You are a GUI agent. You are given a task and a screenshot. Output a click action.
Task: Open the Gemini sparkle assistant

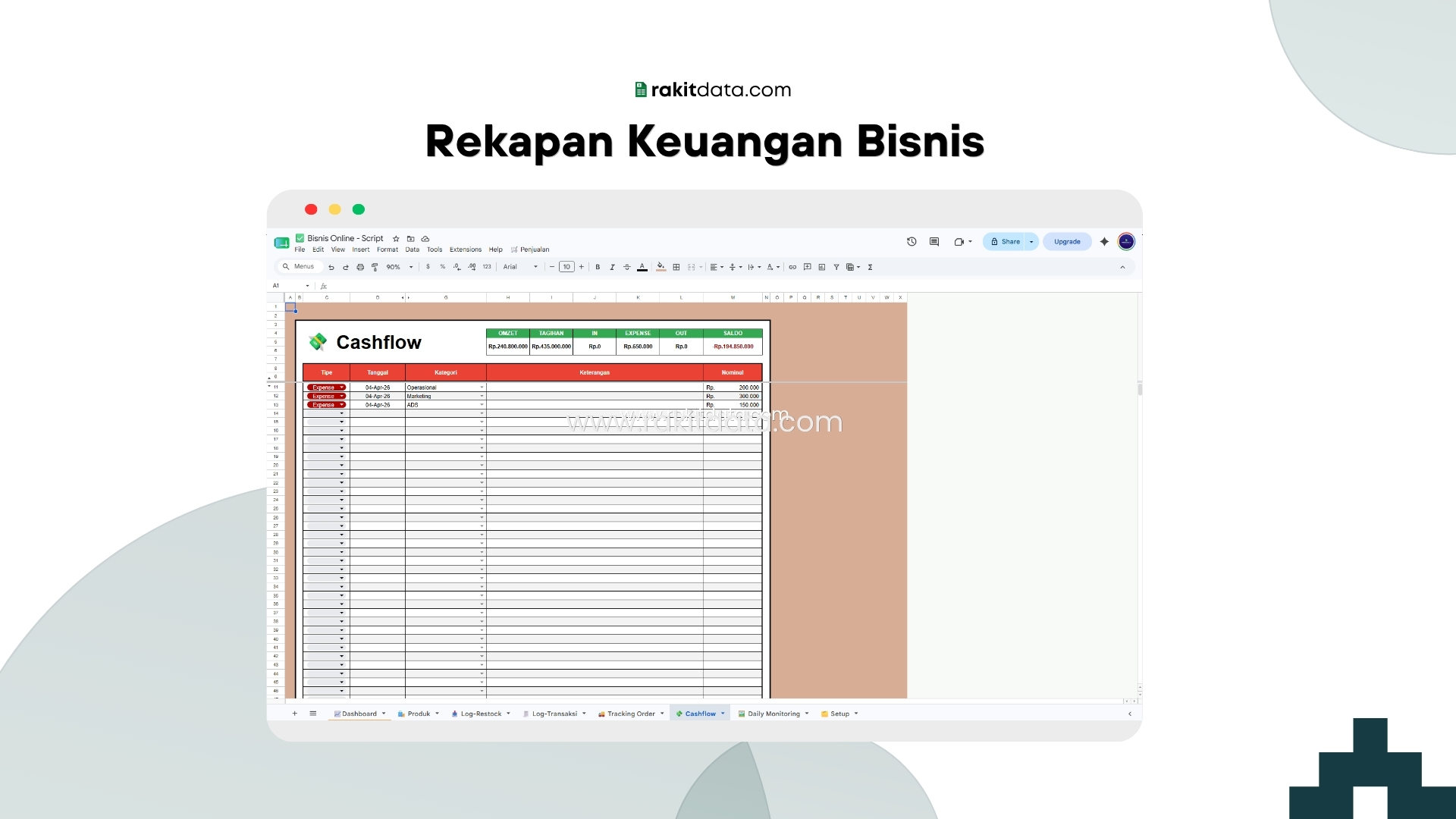point(1104,242)
